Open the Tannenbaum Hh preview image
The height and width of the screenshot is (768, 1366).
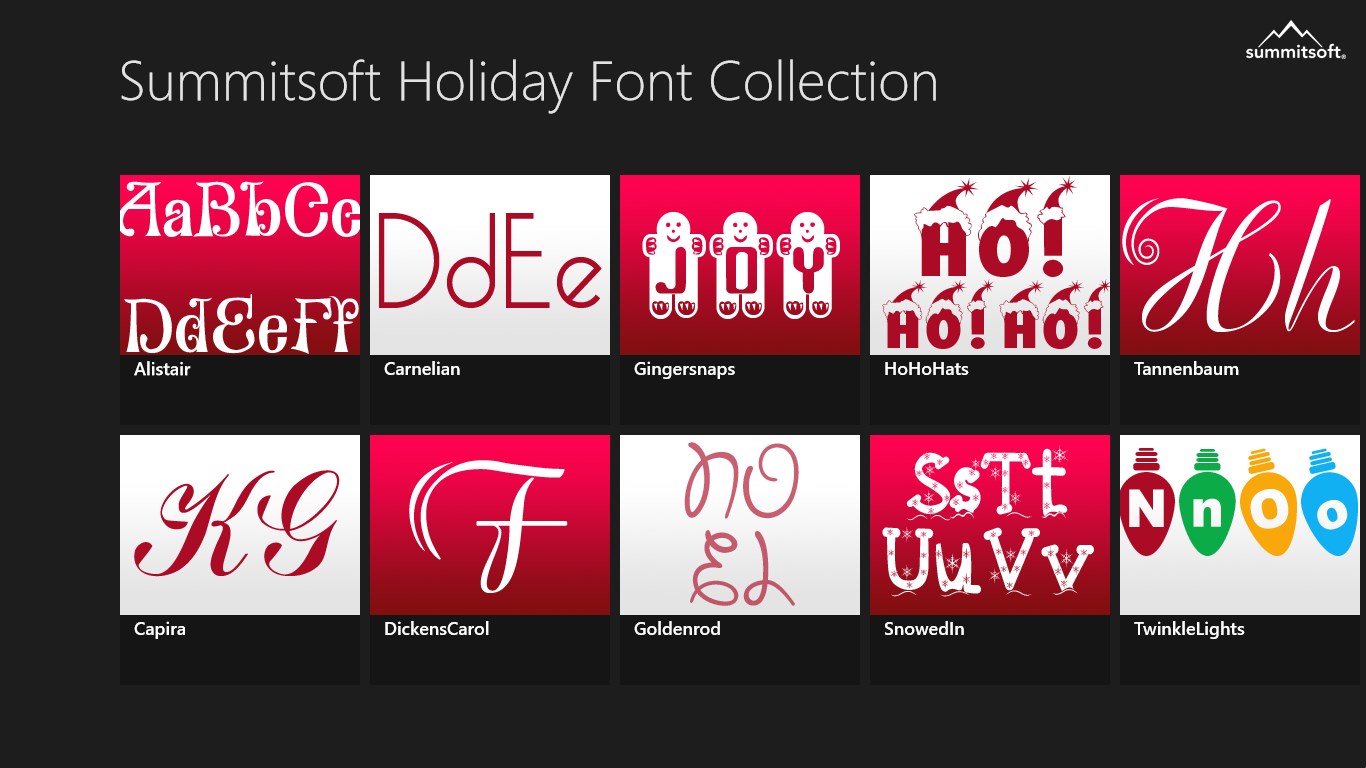(1240, 265)
